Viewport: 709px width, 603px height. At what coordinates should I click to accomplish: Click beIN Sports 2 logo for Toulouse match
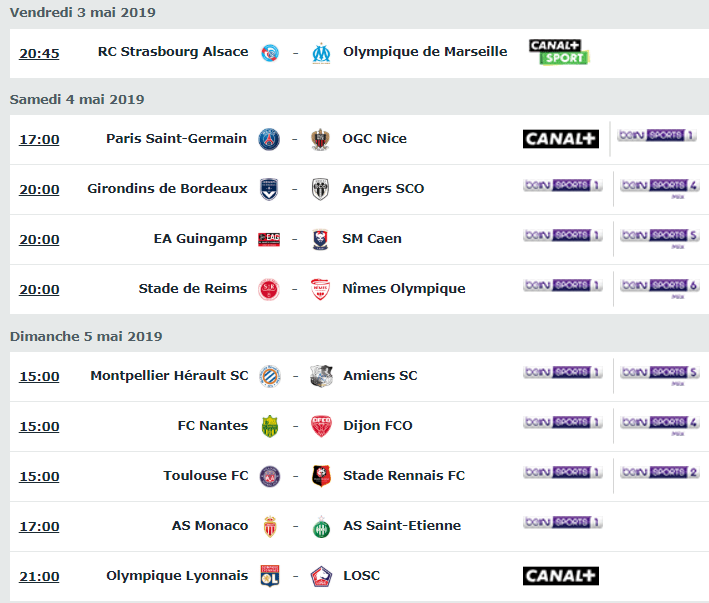(660, 472)
